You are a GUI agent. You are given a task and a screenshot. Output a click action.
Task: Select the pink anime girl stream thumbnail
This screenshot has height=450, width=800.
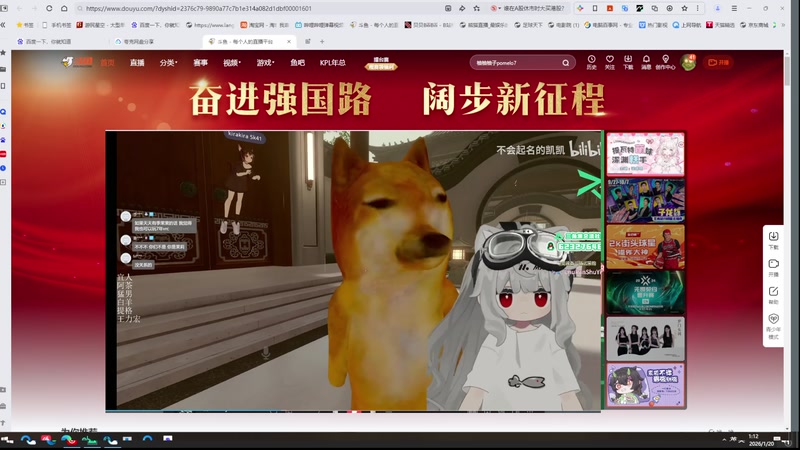(x=645, y=154)
